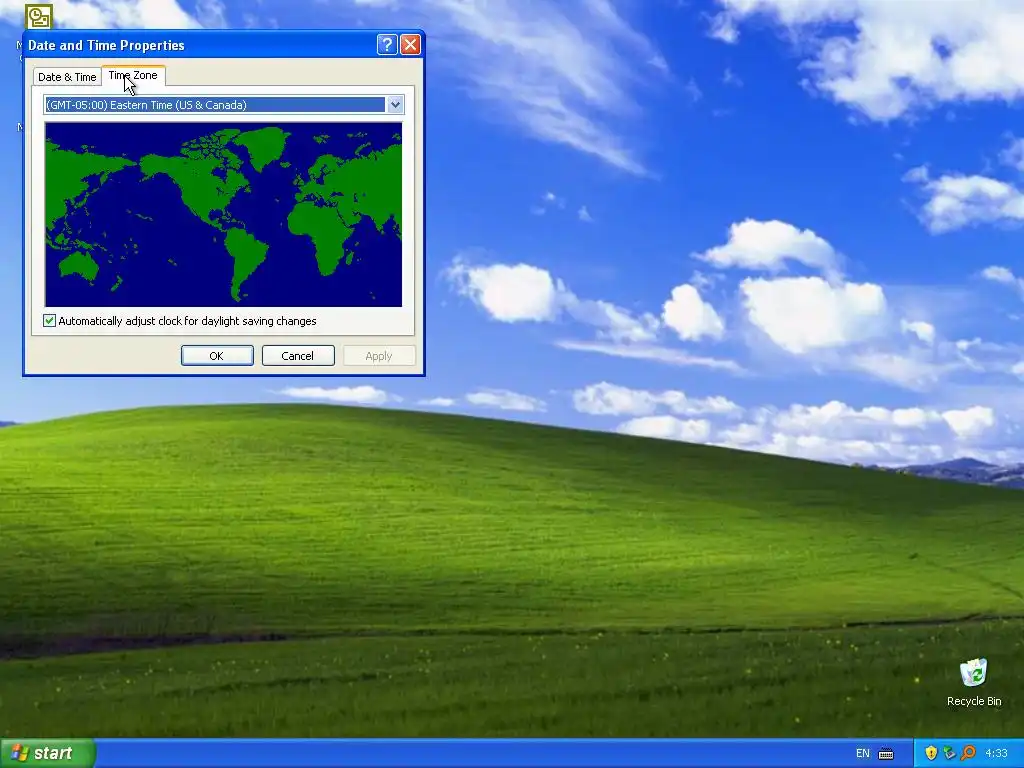Click the keyboard icon on the language bar
Viewport: 1024px width, 768px height.
(886, 754)
